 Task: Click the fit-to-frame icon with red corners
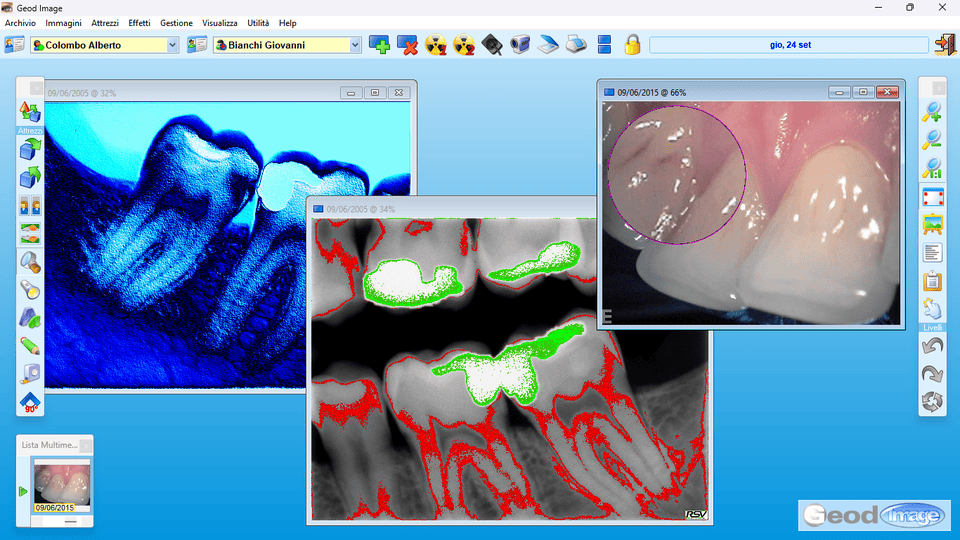[932, 197]
